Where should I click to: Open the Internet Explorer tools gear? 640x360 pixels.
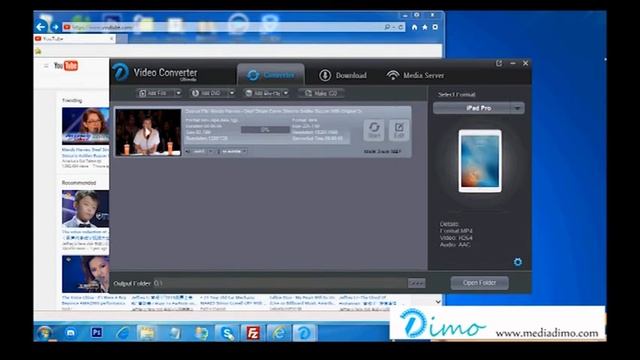click(x=435, y=27)
